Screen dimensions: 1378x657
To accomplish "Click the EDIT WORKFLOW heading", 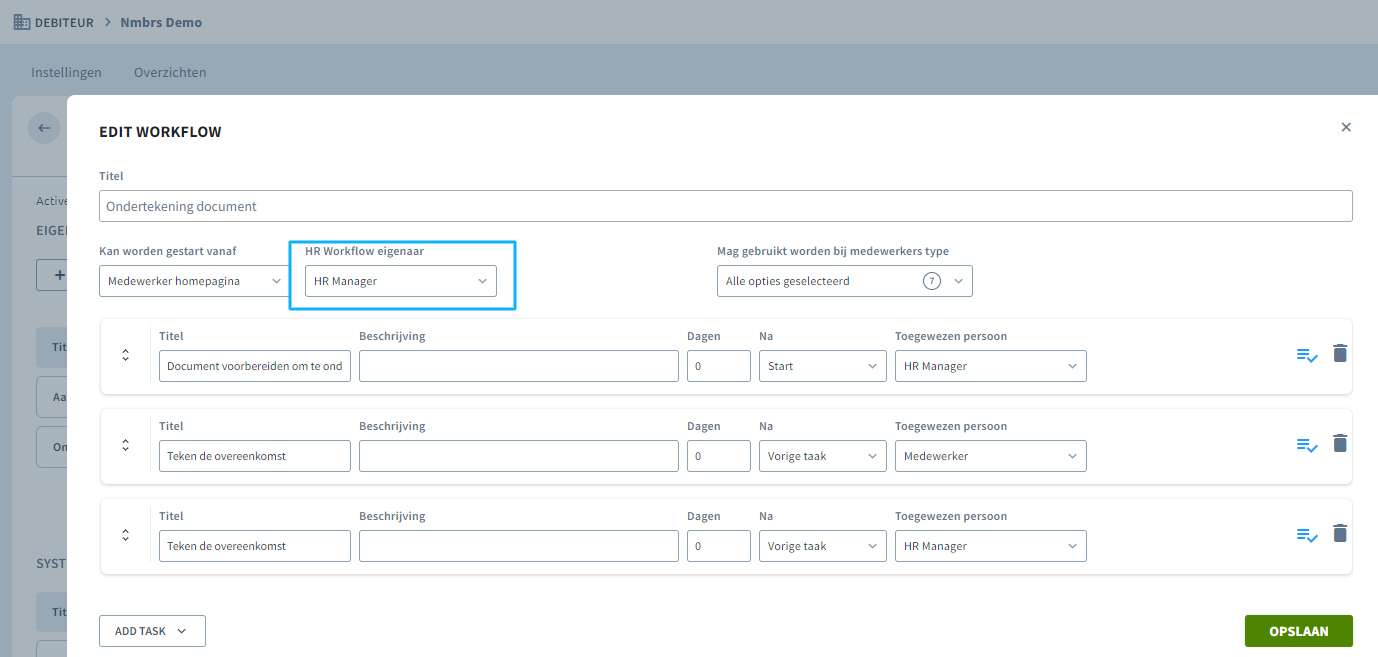I will (x=160, y=132).
